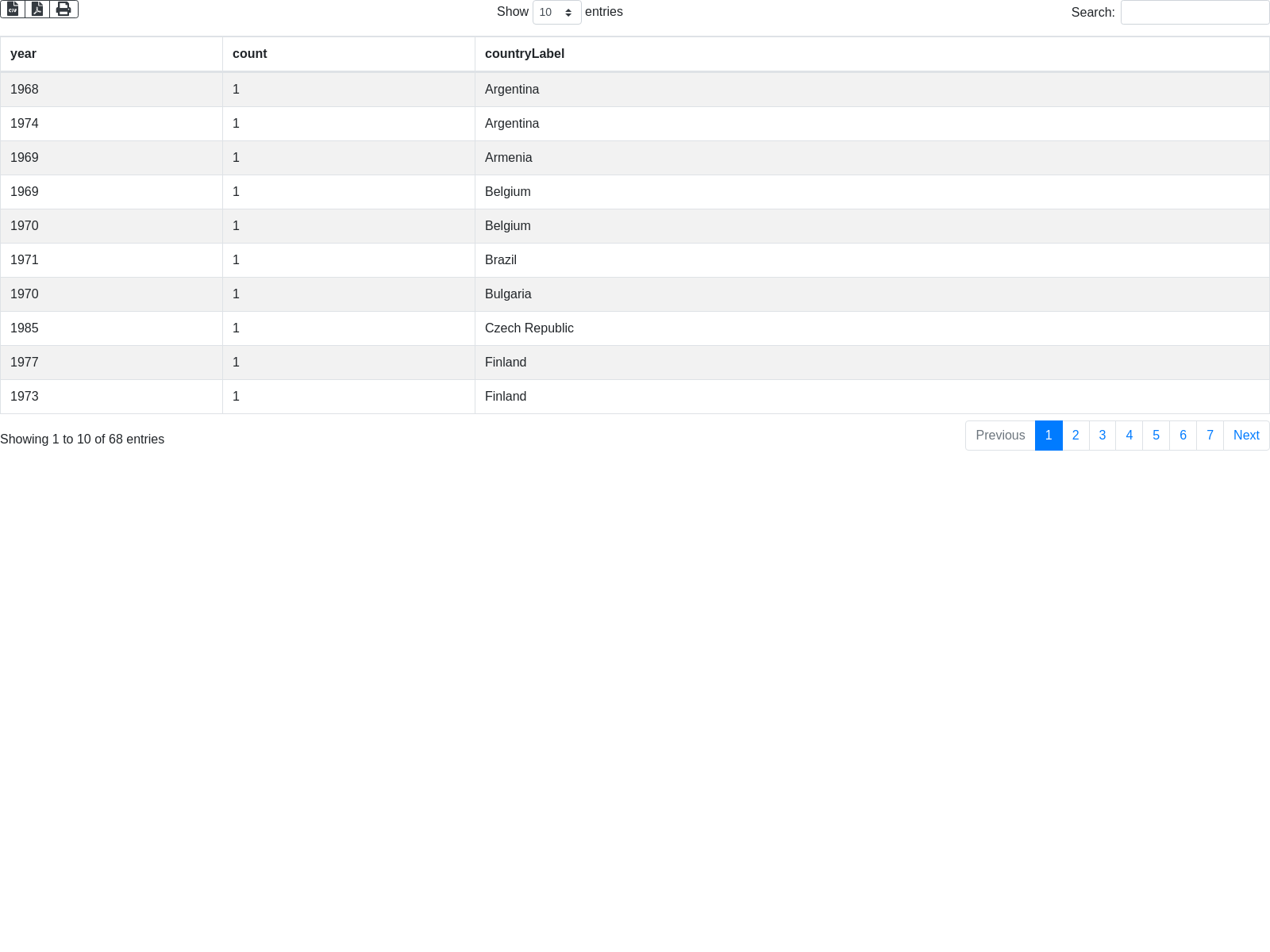Click into the Search input field
This screenshot has width=1270, height=952.
pos(1195,13)
